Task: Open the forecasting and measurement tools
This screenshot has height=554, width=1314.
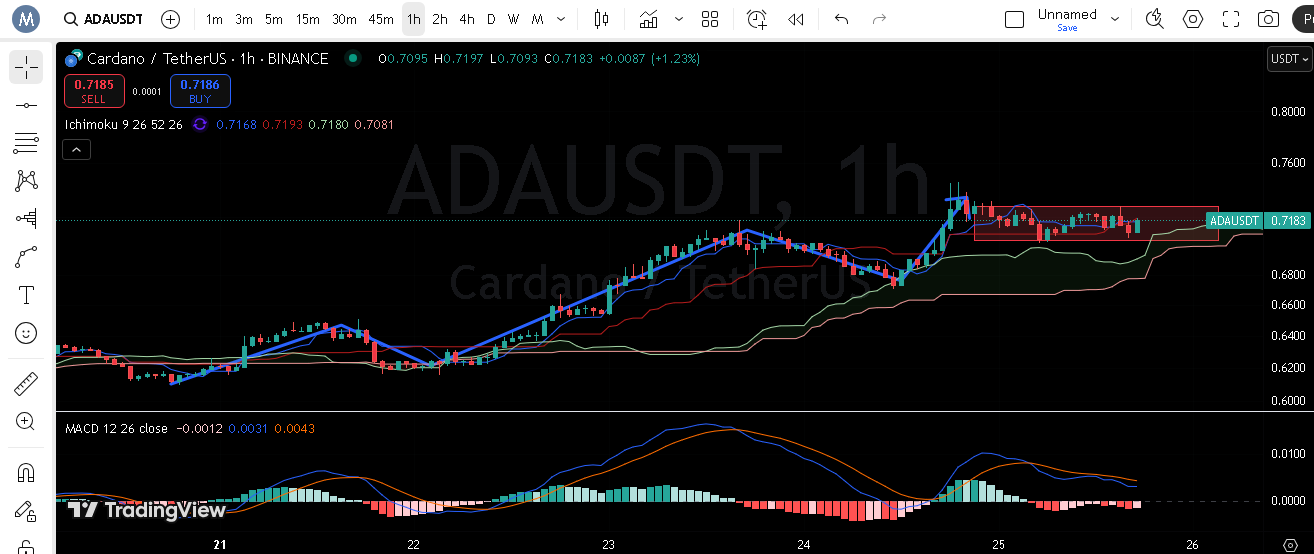Action: [26, 219]
